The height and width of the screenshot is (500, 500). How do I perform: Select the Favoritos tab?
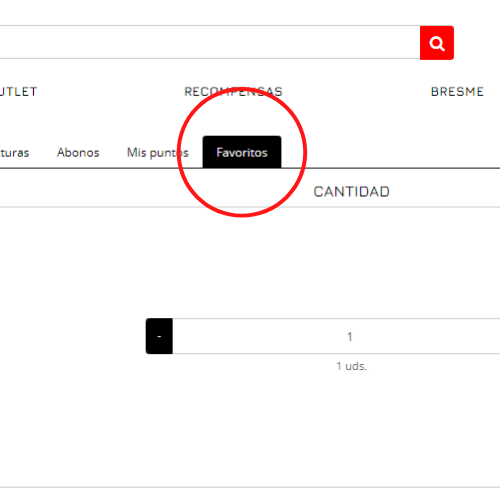(242, 152)
